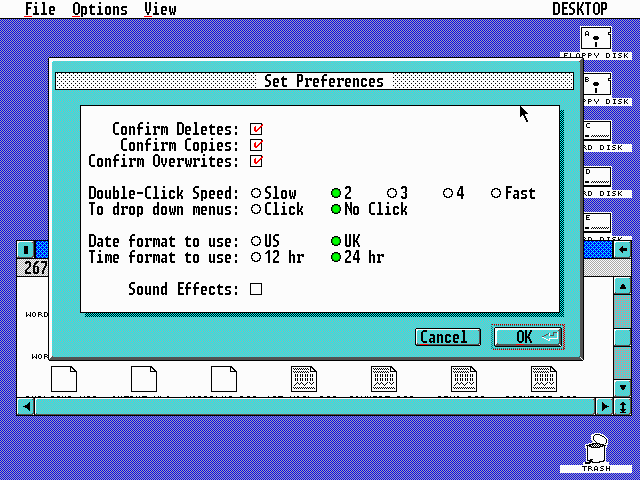Switch time format to 12 hr
Screen dimensions: 640x480
(x=257, y=257)
